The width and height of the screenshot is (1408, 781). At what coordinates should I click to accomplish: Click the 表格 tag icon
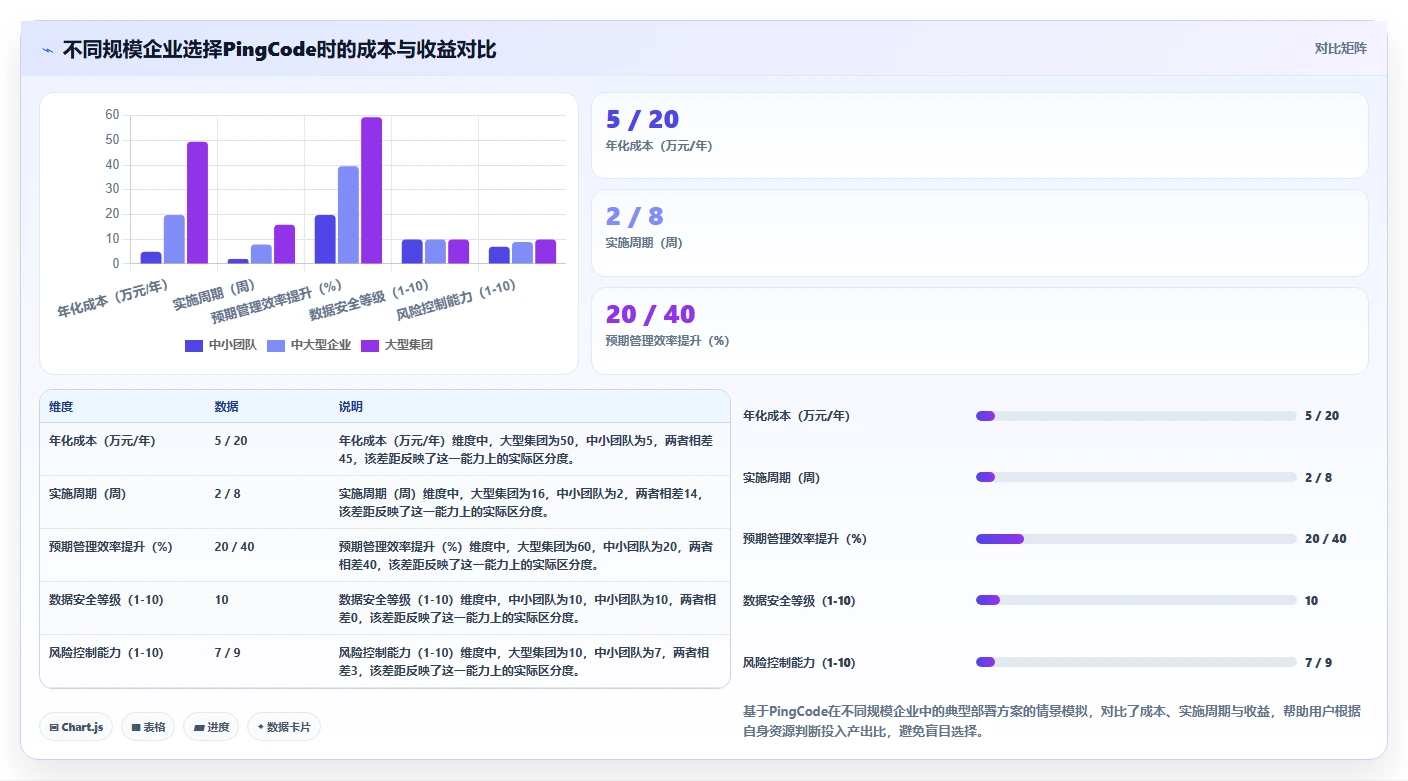point(135,727)
